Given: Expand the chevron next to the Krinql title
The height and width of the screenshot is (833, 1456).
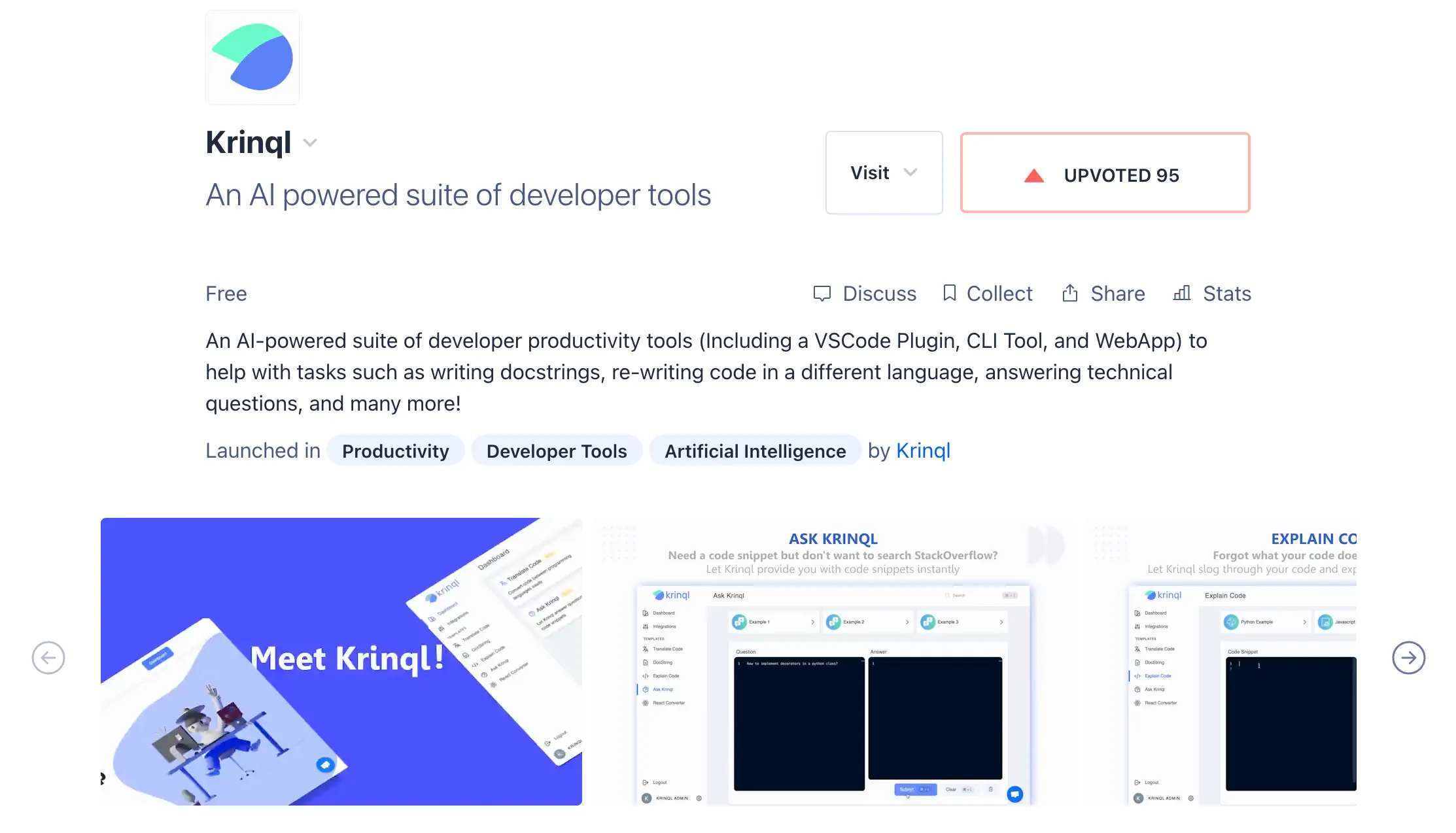Looking at the screenshot, I should [x=309, y=143].
